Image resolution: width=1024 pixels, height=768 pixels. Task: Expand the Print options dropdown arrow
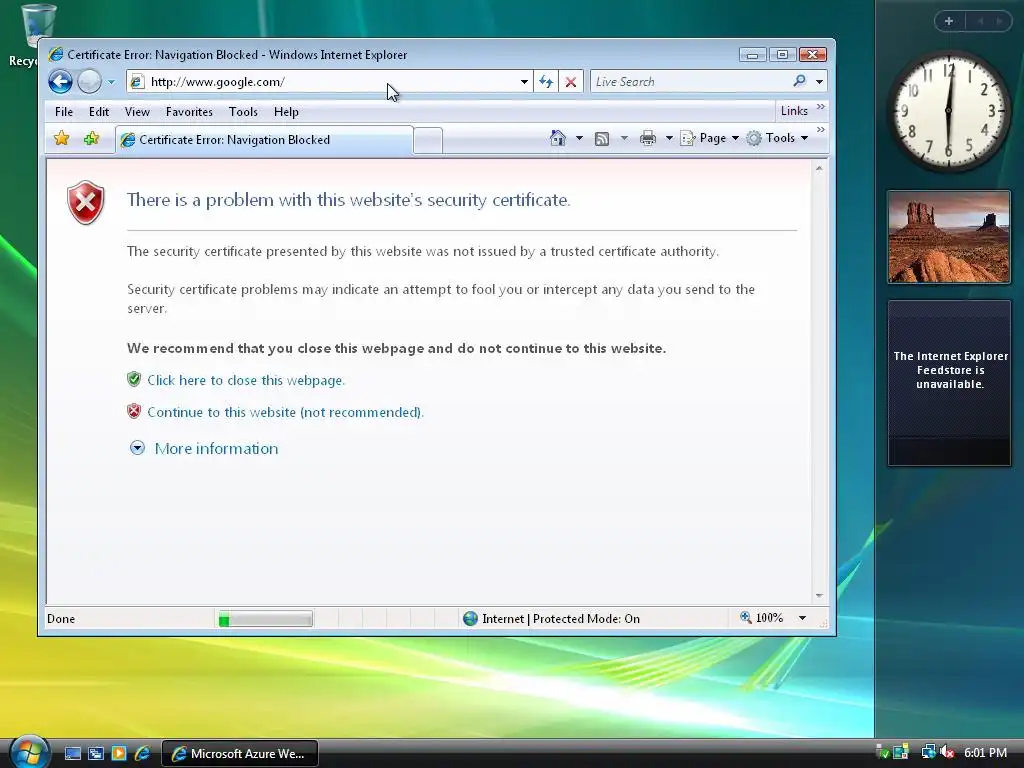pyautogui.click(x=669, y=138)
